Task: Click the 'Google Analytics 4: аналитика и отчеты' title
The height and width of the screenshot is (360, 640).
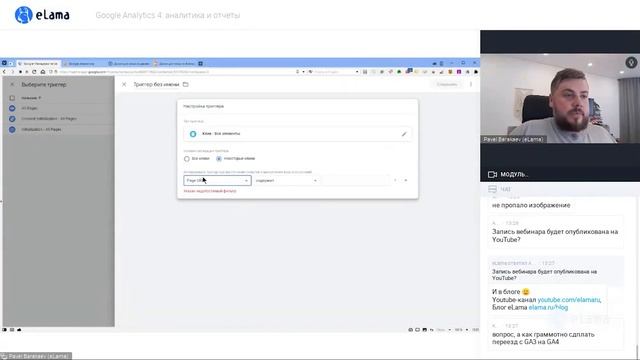Action: tap(168, 15)
